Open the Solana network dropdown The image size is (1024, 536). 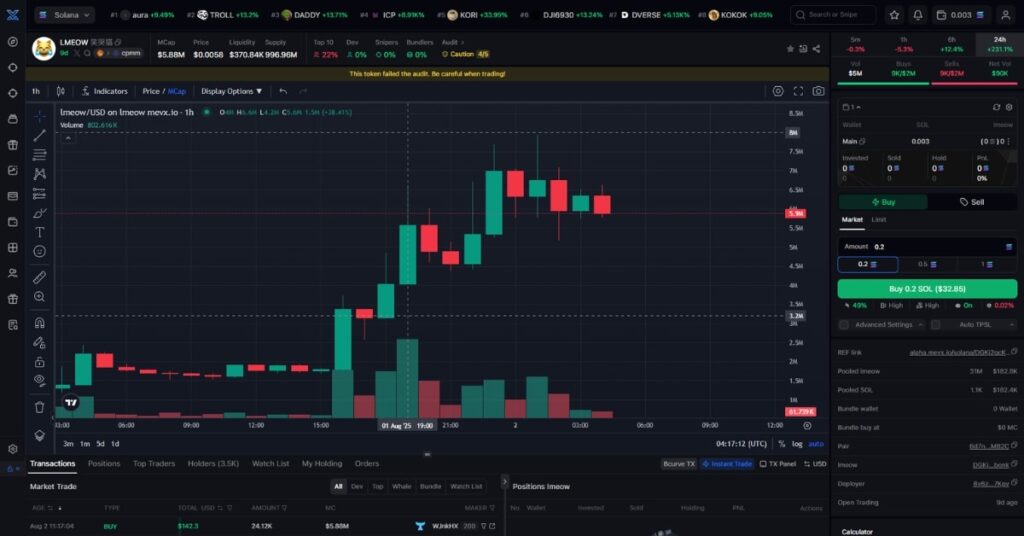click(64, 14)
